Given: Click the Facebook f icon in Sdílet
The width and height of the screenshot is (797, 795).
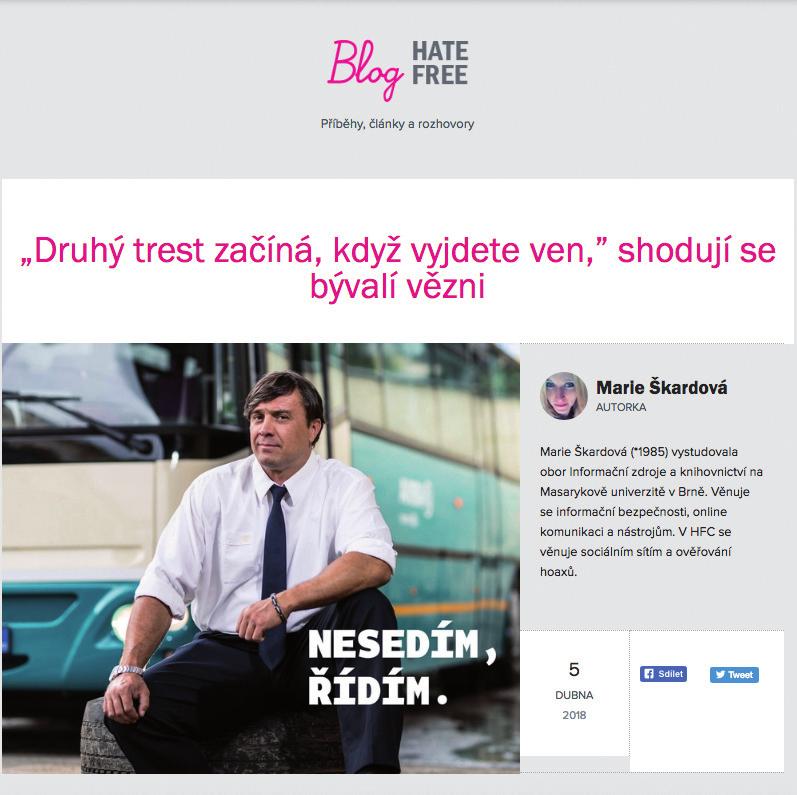Looking at the screenshot, I should [x=649, y=674].
